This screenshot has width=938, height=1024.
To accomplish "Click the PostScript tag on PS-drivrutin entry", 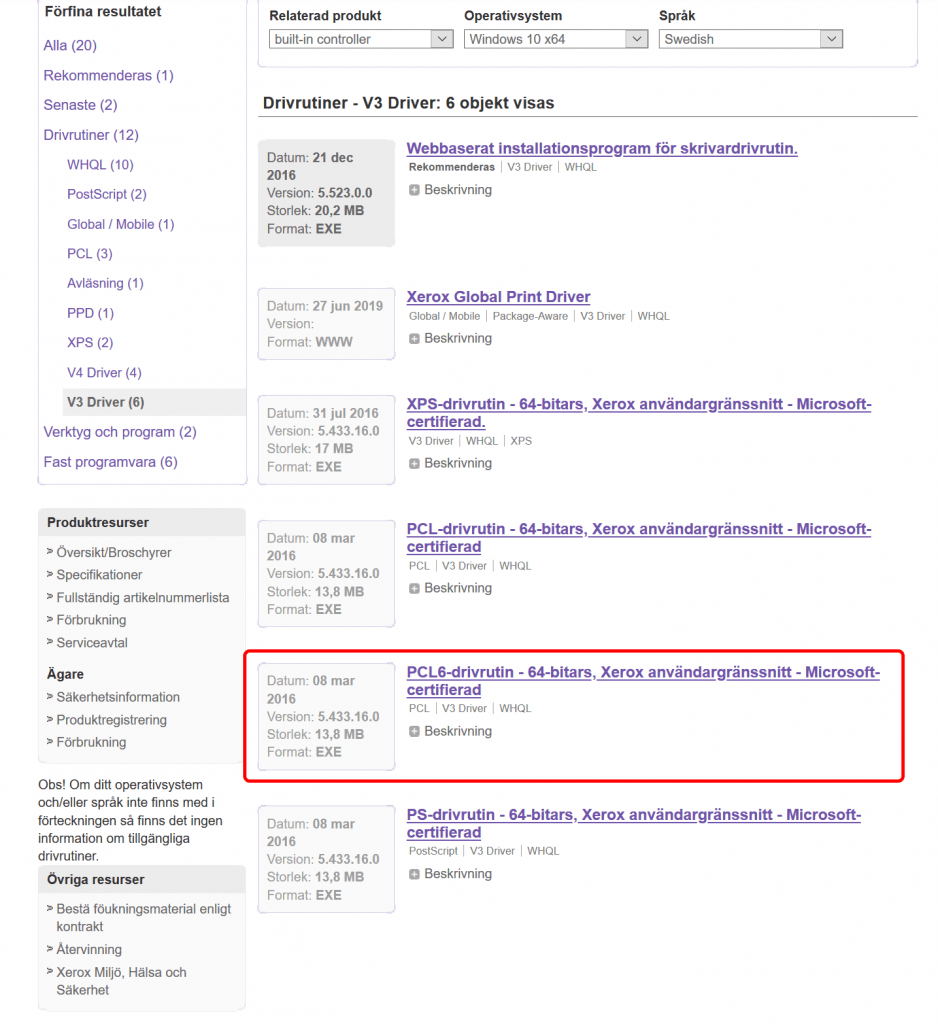I will point(433,851).
